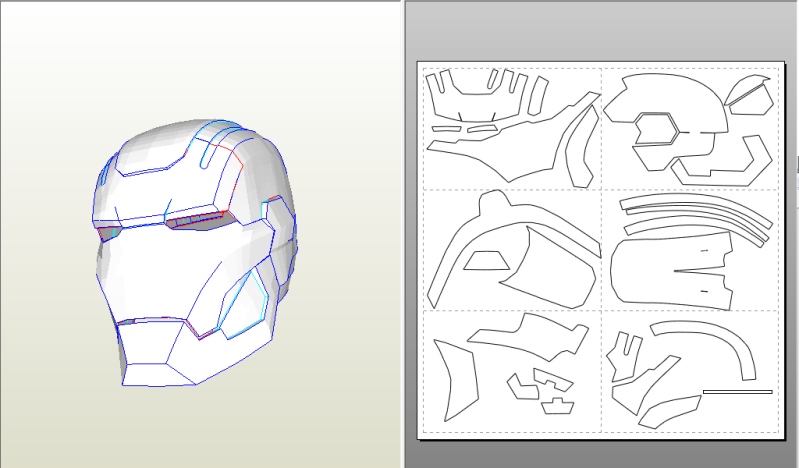The image size is (799, 468).
Task: Select the hexagonal ring cutout in the pattern
Action: click(657, 129)
